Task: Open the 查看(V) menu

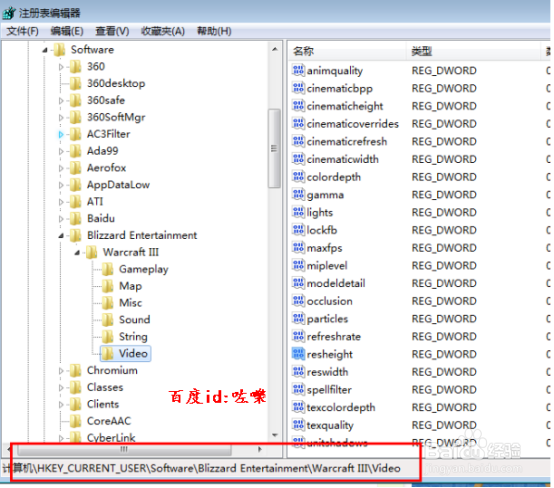Action: (112, 31)
